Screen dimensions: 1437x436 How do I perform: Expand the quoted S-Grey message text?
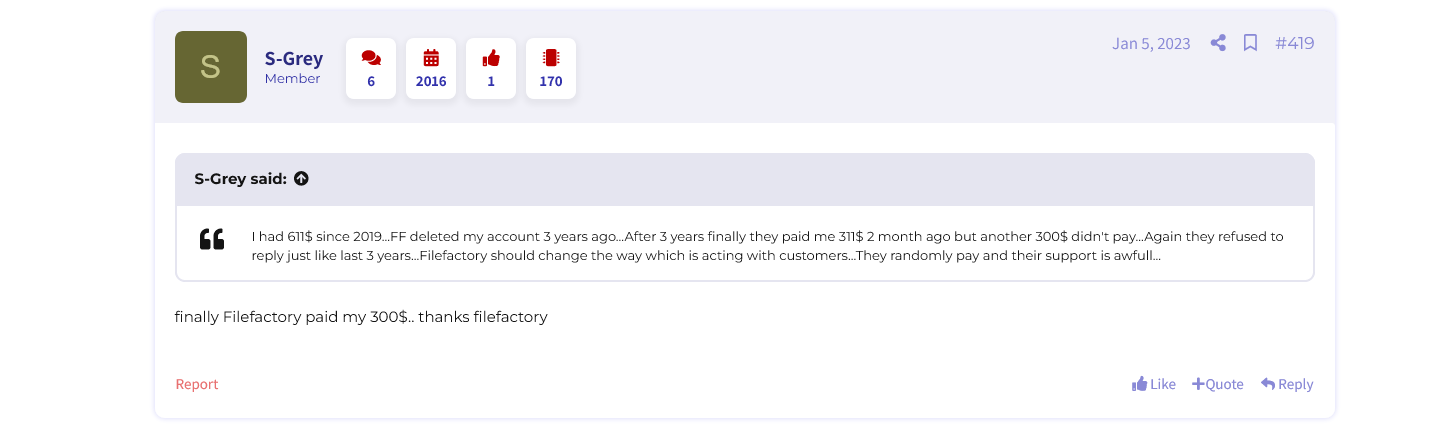click(x=767, y=246)
